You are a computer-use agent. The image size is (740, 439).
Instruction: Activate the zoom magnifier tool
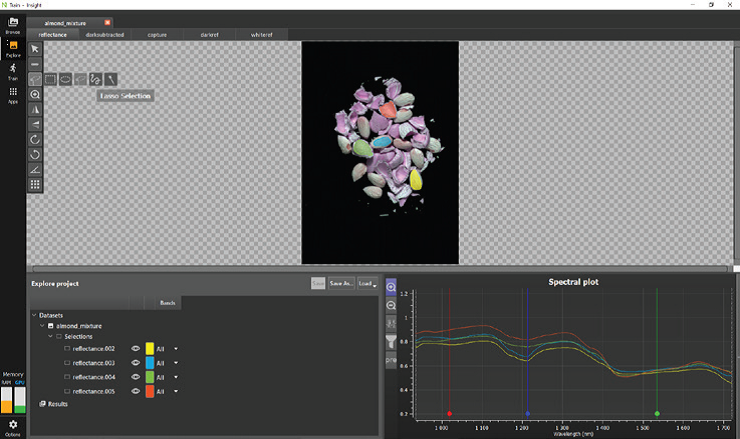35,94
